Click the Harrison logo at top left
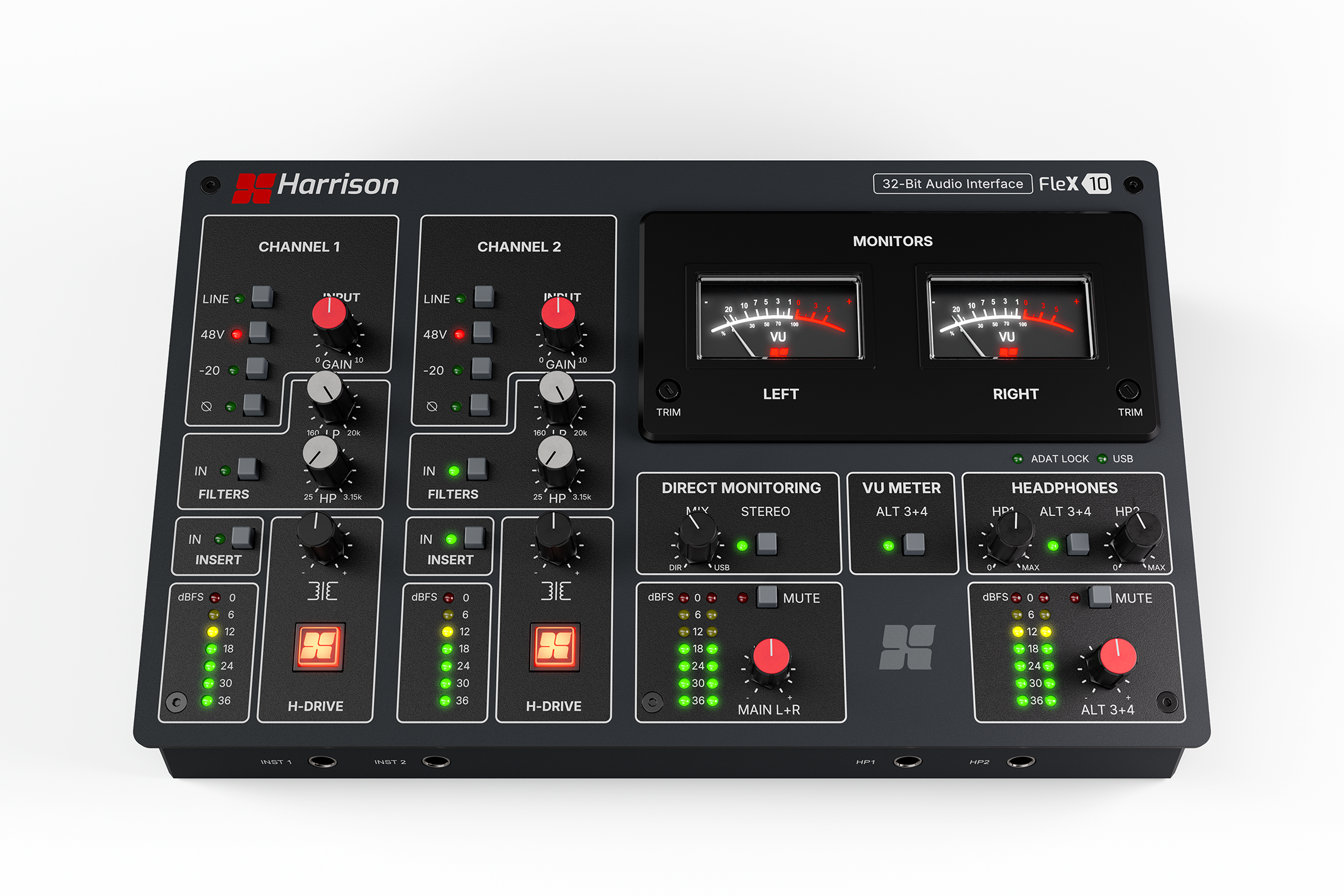The height and width of the screenshot is (896, 1344). tap(315, 187)
